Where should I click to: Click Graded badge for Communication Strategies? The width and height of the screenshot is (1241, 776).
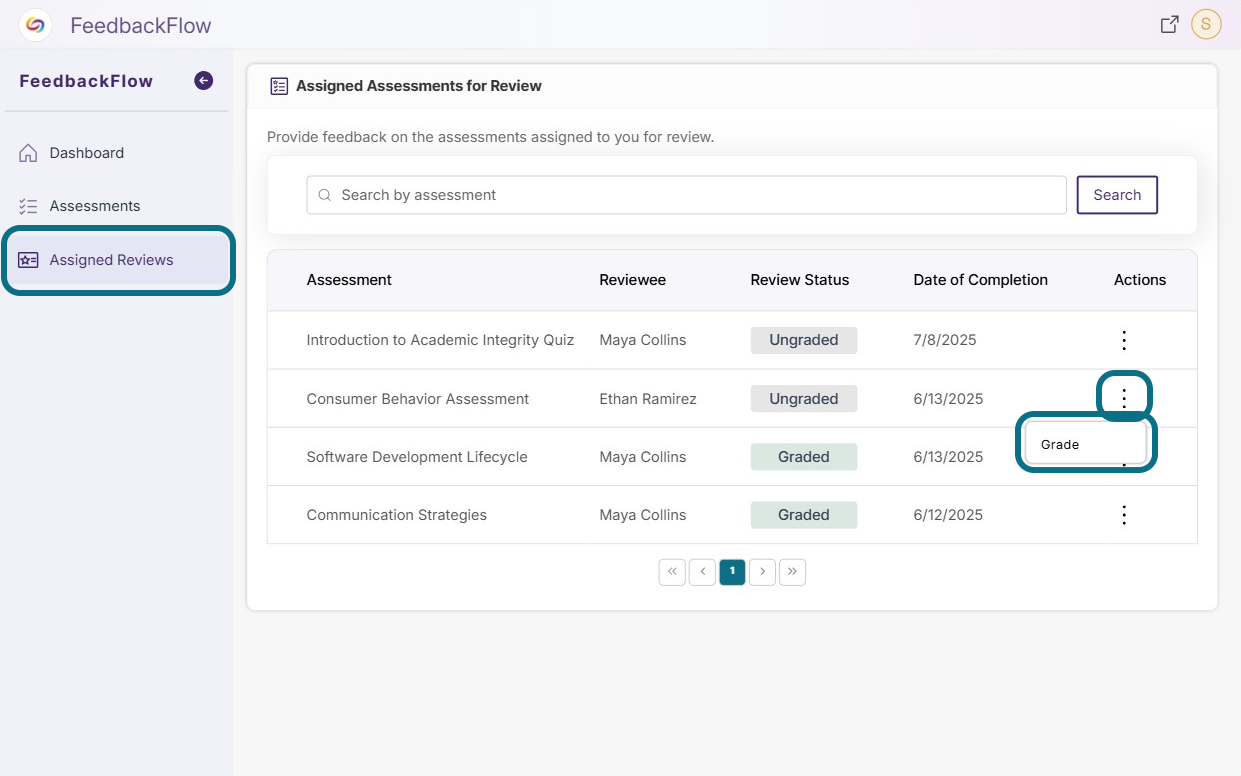pyautogui.click(x=804, y=515)
